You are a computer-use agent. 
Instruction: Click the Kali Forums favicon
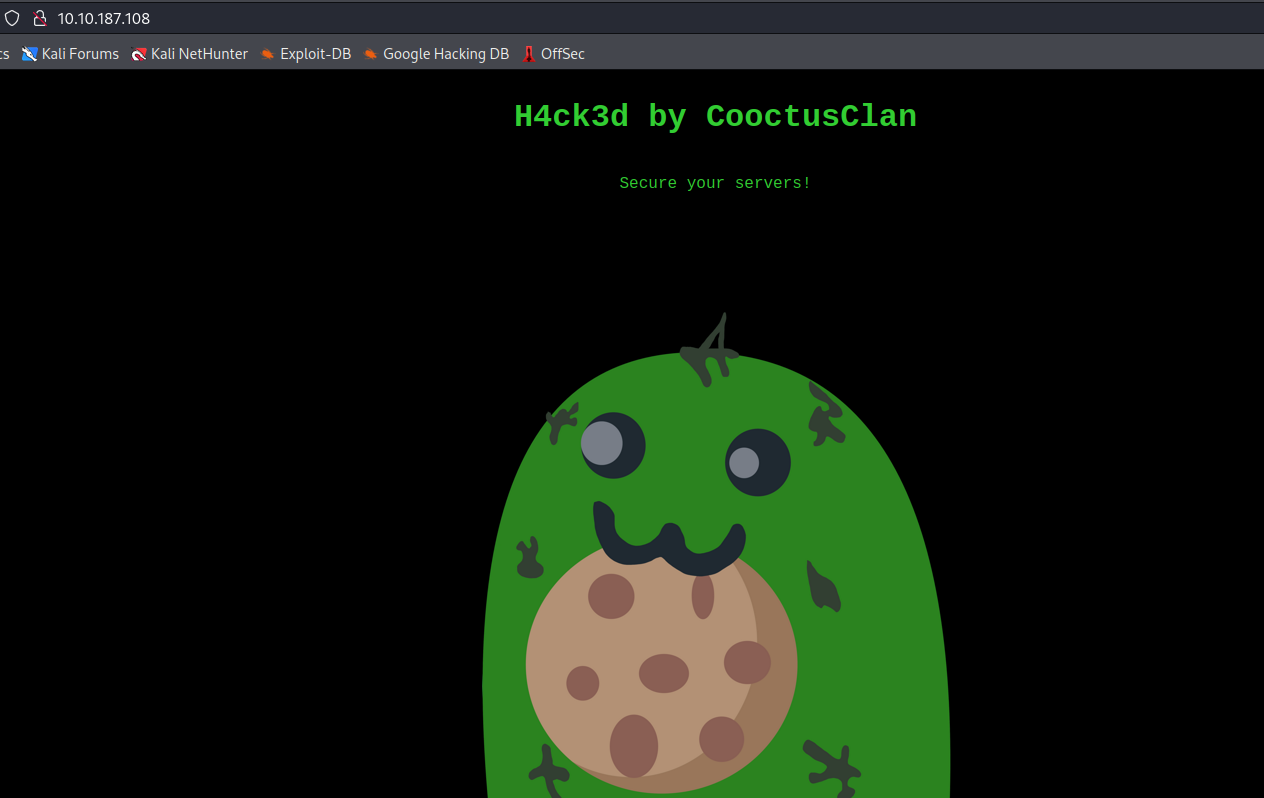(x=30, y=54)
